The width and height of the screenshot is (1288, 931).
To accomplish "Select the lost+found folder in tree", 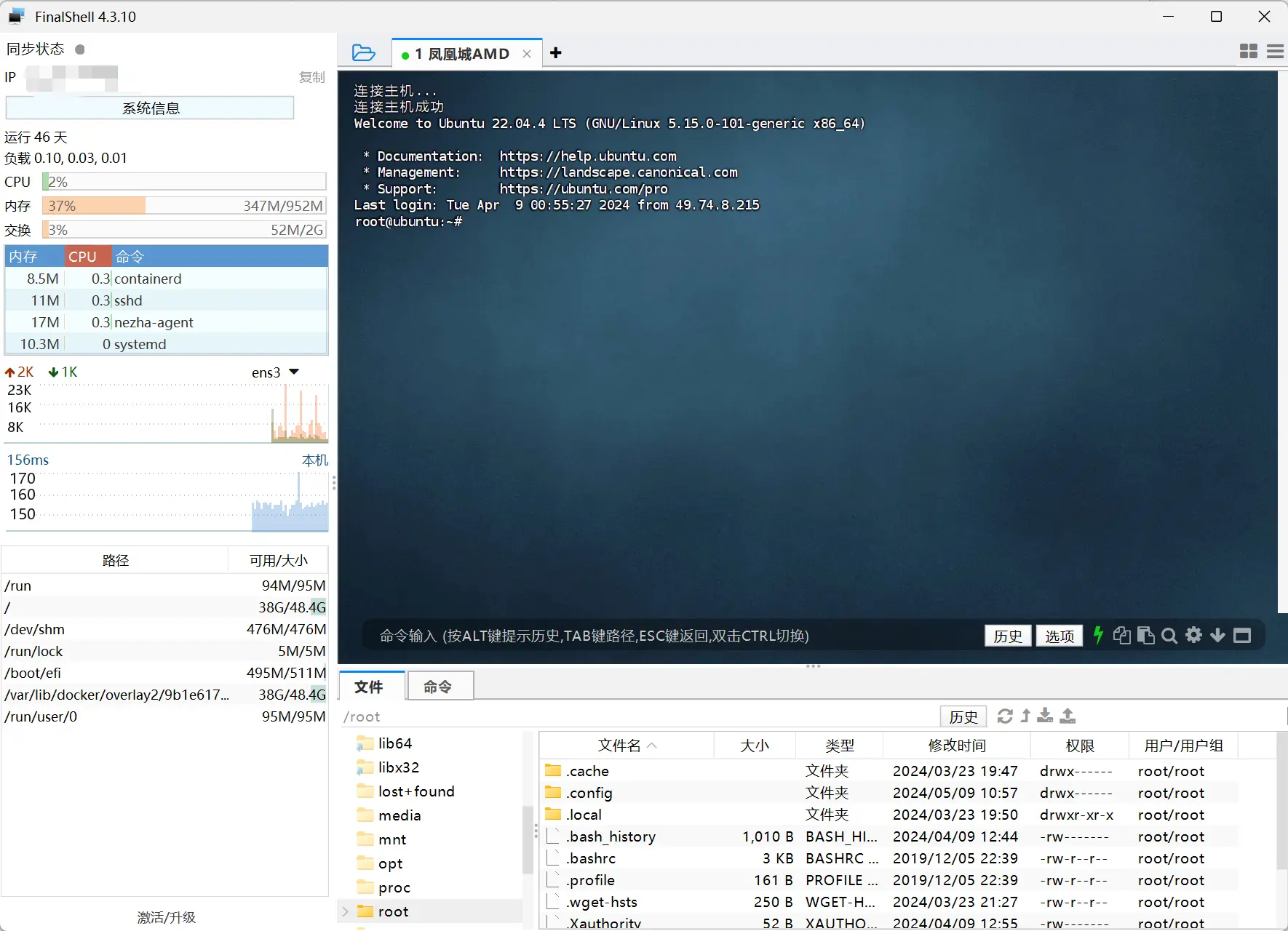I will point(416,791).
